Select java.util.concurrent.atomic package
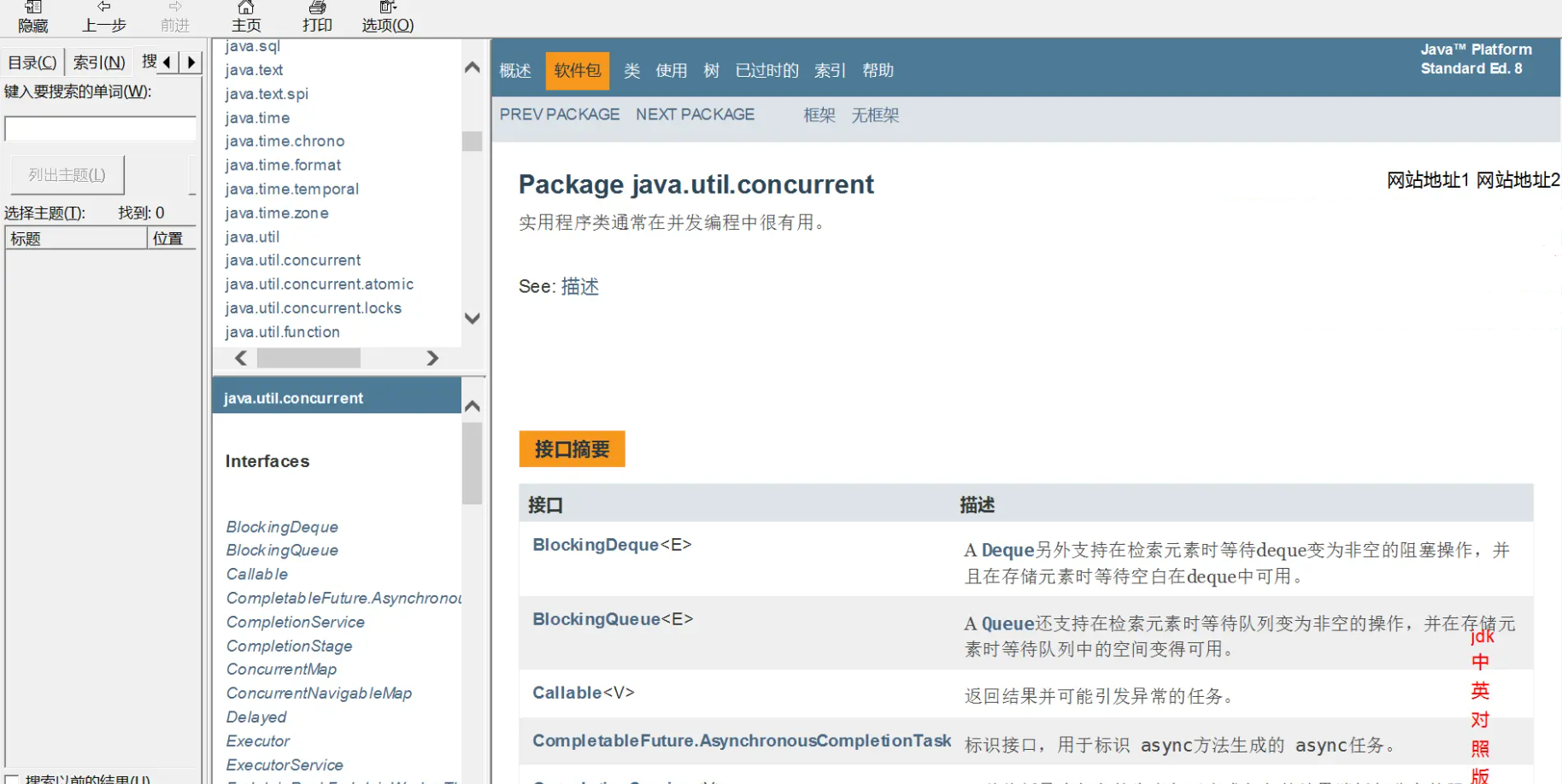Viewport: 1562px width, 784px height. point(320,284)
